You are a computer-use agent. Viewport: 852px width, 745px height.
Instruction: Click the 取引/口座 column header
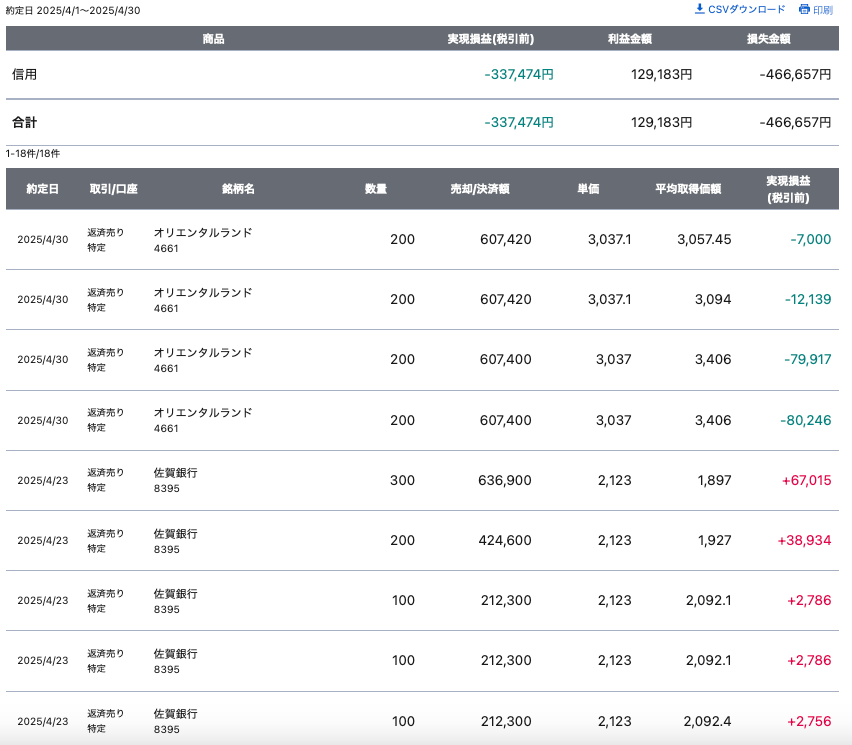click(113, 189)
